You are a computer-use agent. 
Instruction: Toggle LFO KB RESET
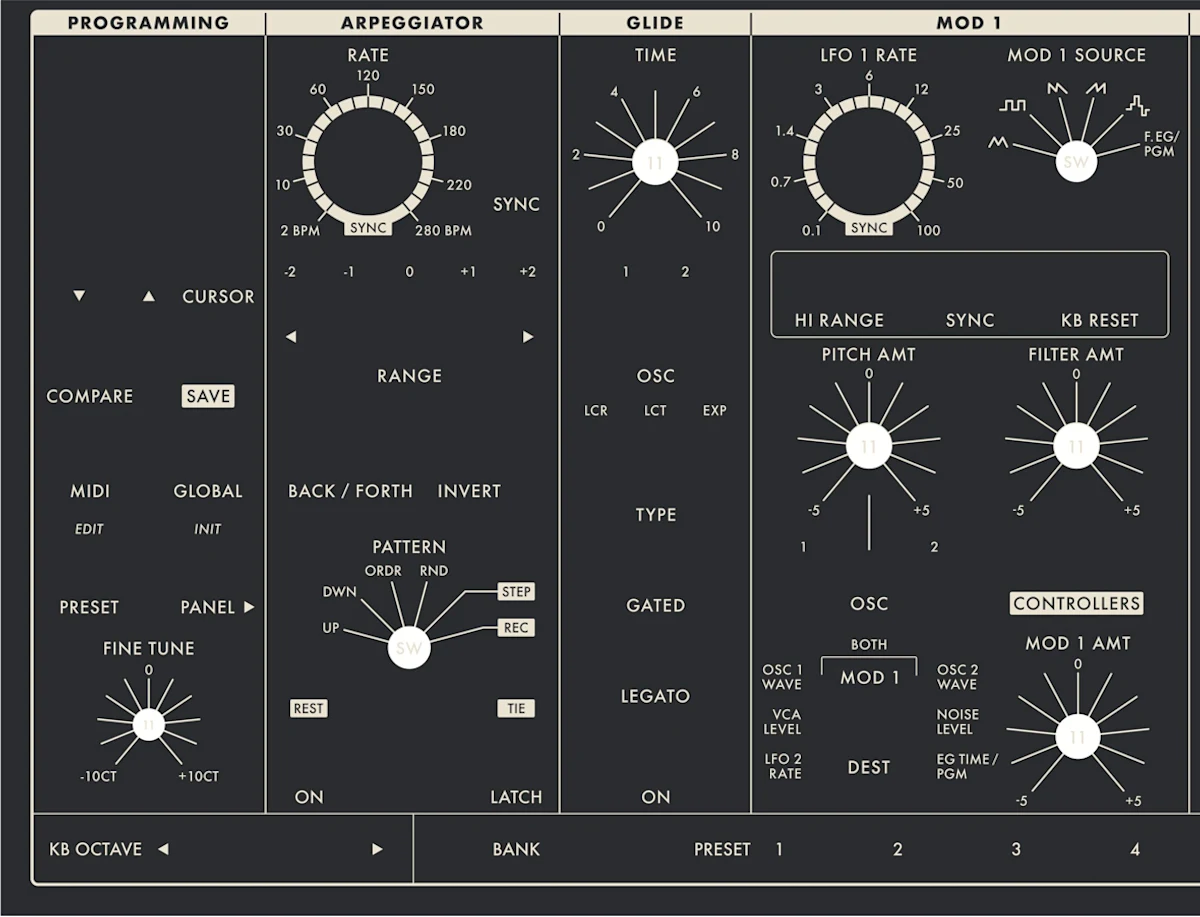tap(1099, 320)
